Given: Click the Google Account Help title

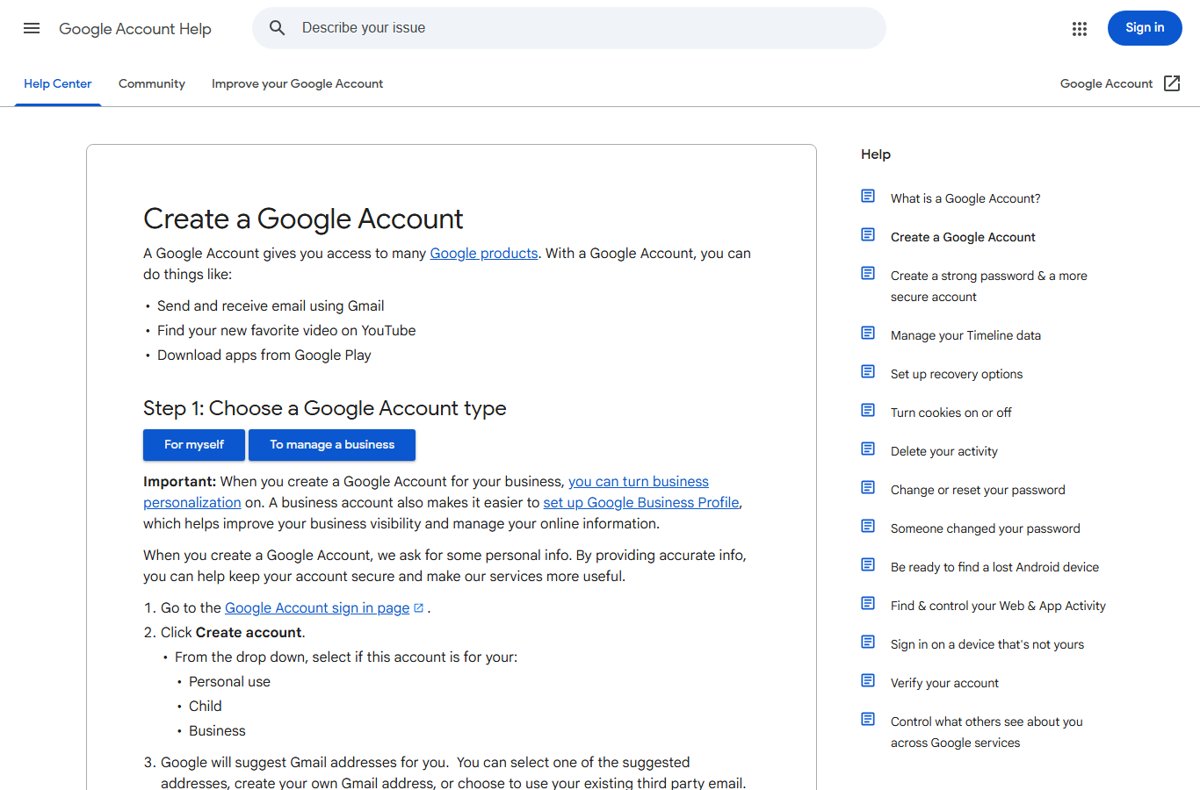Looking at the screenshot, I should pos(135,29).
